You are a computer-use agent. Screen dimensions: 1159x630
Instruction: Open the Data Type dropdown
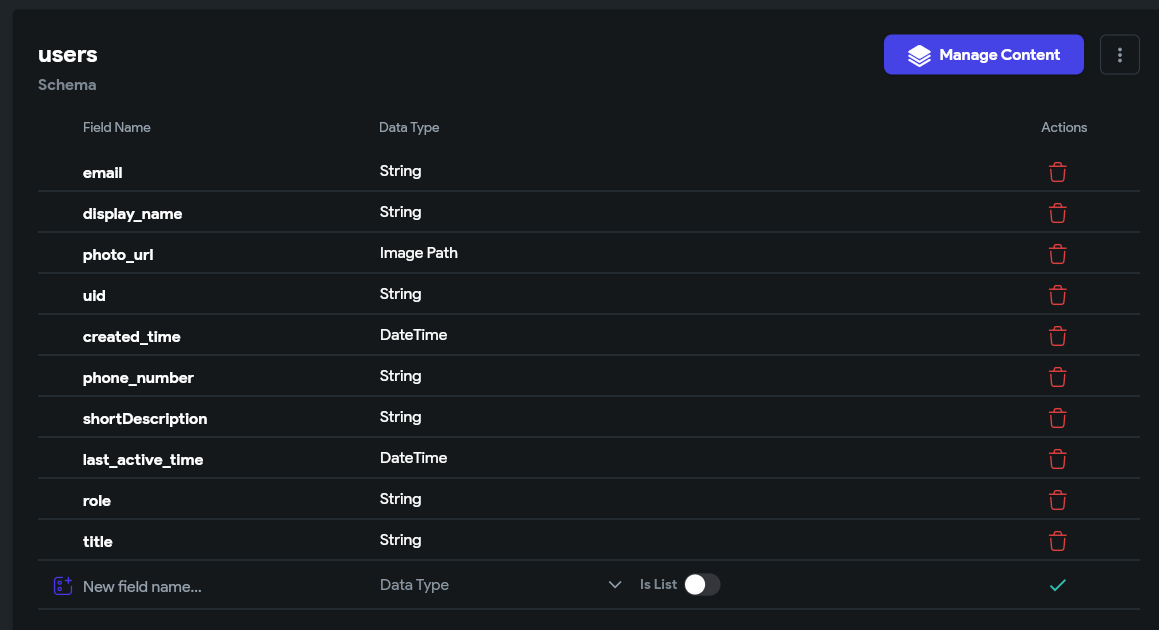[x=500, y=585]
